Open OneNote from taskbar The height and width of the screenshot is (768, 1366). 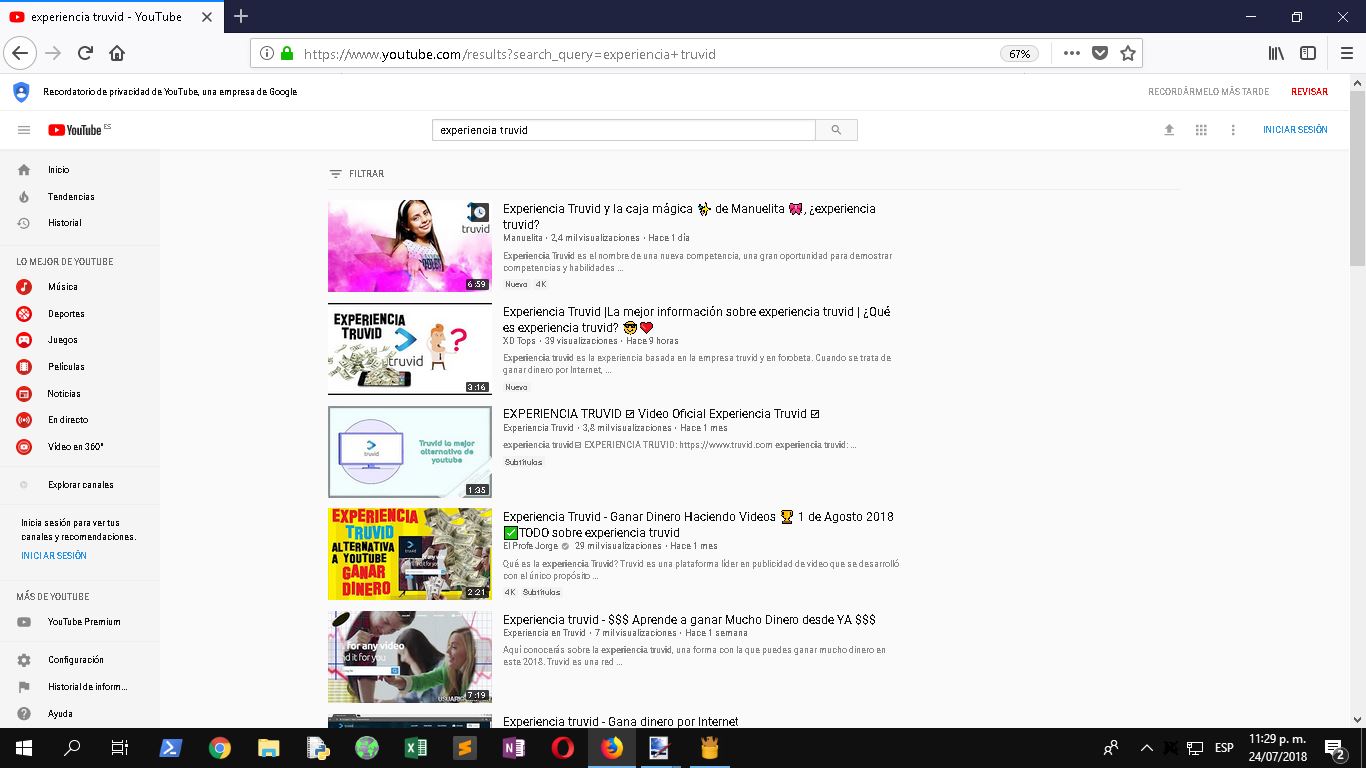513,748
